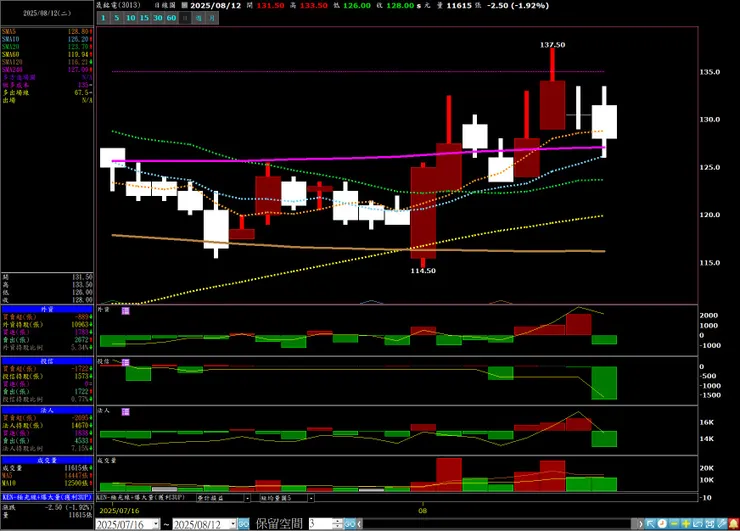Click the clock icon in bottom toolbar

(662, 524)
